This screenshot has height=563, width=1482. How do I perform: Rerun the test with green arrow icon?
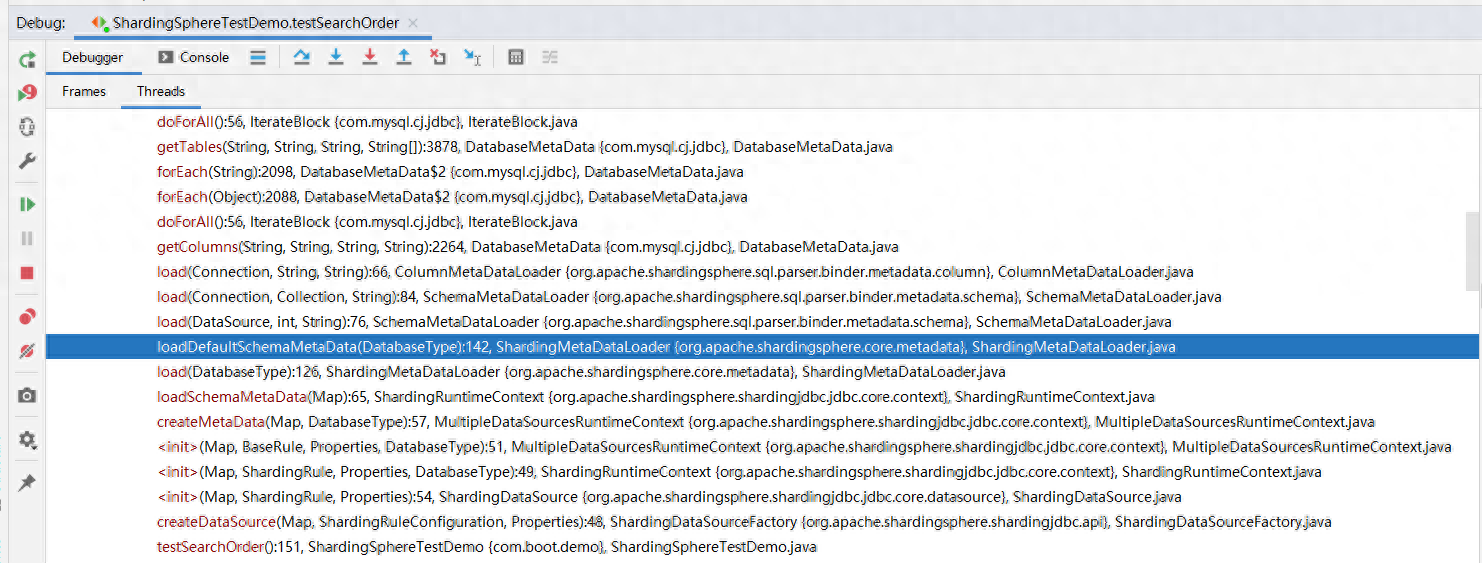(x=27, y=60)
